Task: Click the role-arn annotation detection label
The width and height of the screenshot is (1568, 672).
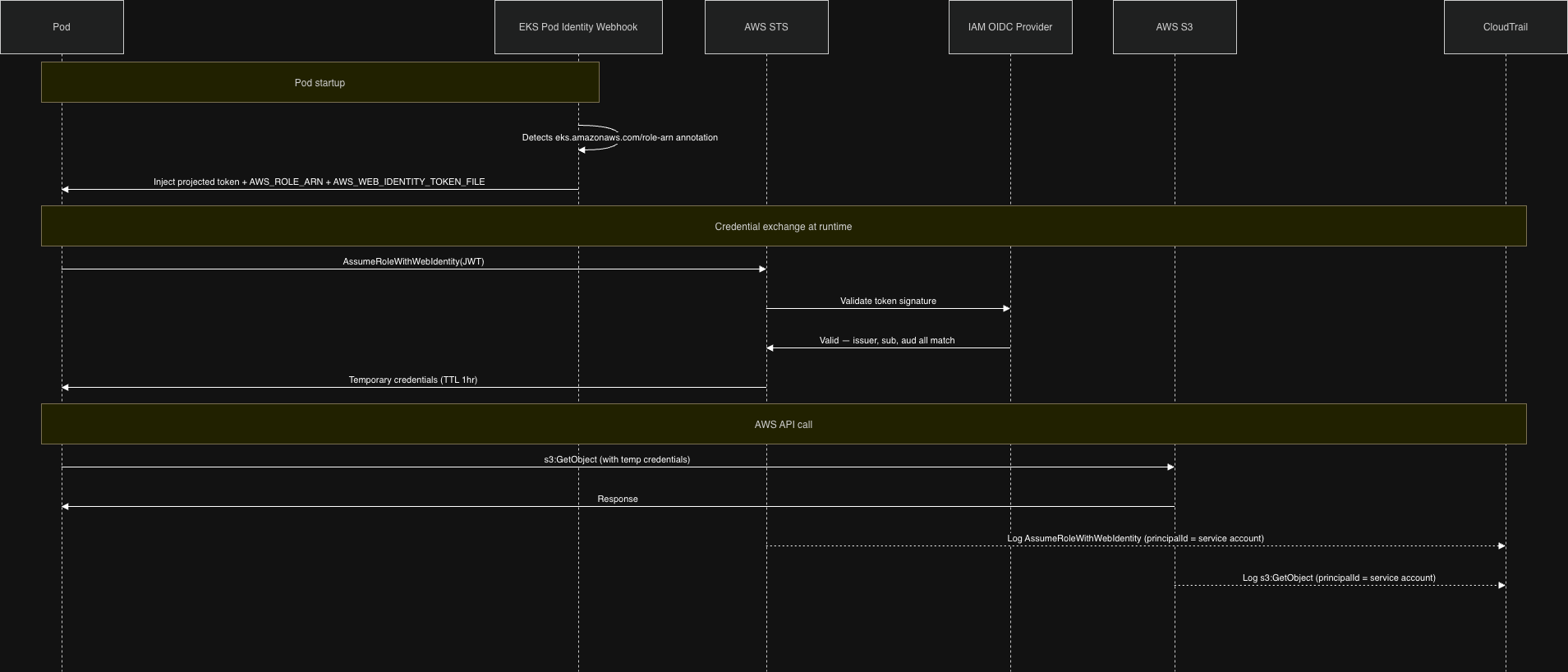Action: click(x=620, y=137)
